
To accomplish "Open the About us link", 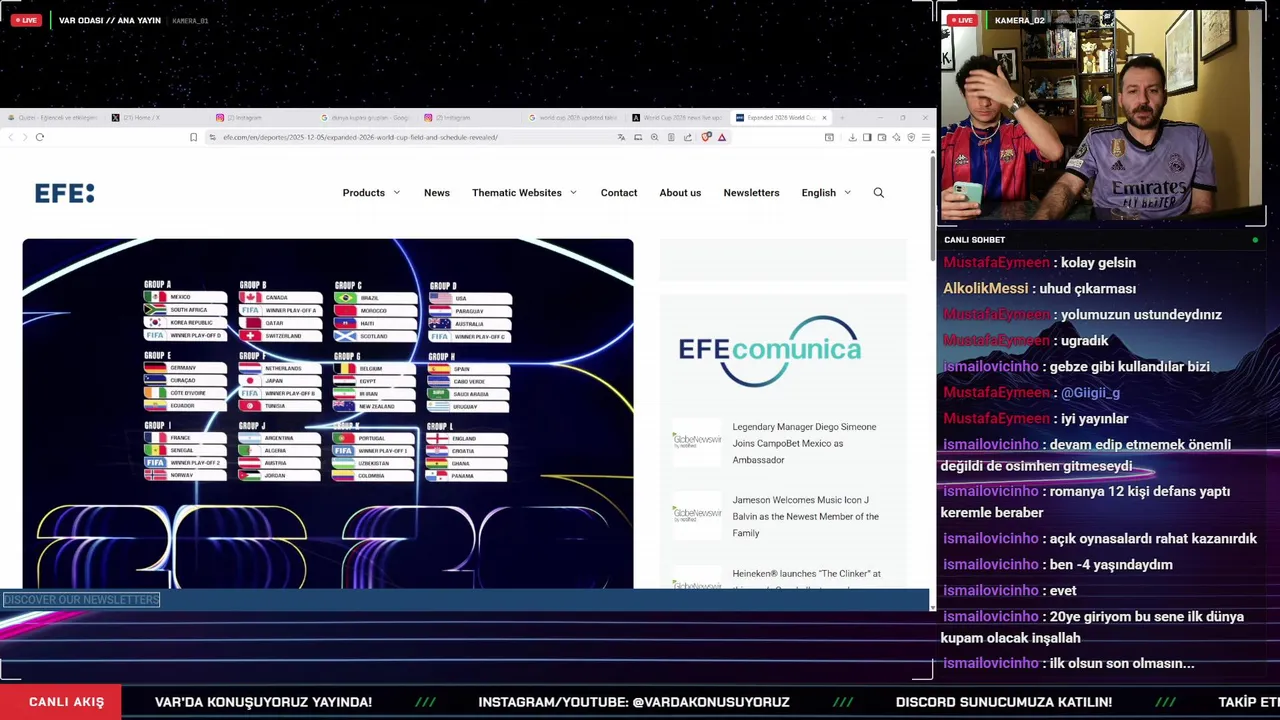I will point(680,193).
